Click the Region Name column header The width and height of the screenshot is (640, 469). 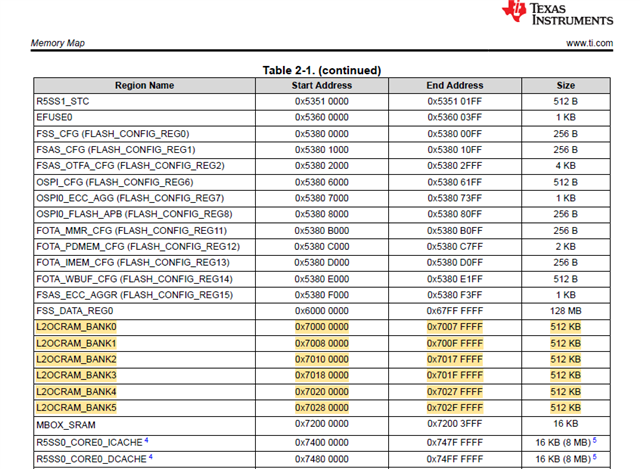pos(144,85)
